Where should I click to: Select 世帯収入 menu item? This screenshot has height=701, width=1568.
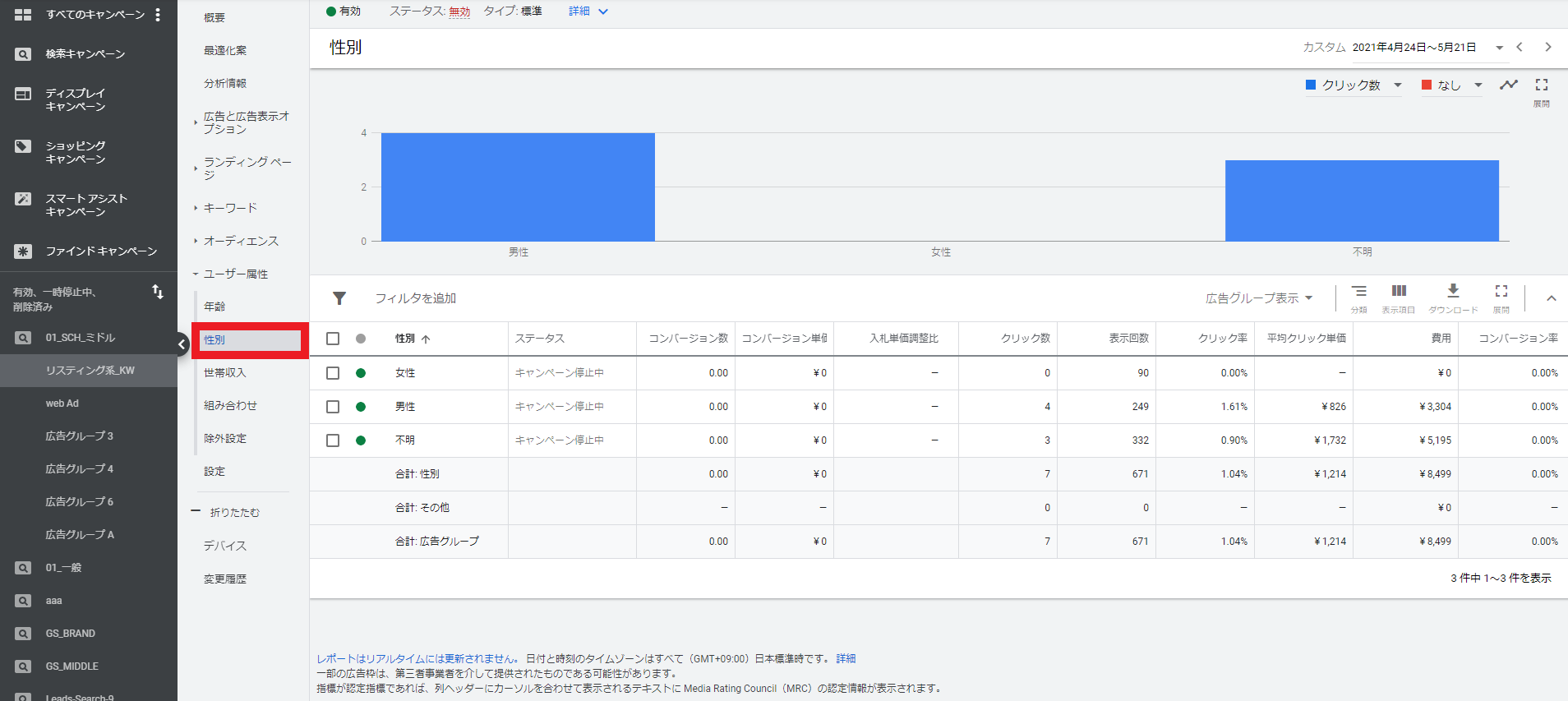(x=225, y=373)
